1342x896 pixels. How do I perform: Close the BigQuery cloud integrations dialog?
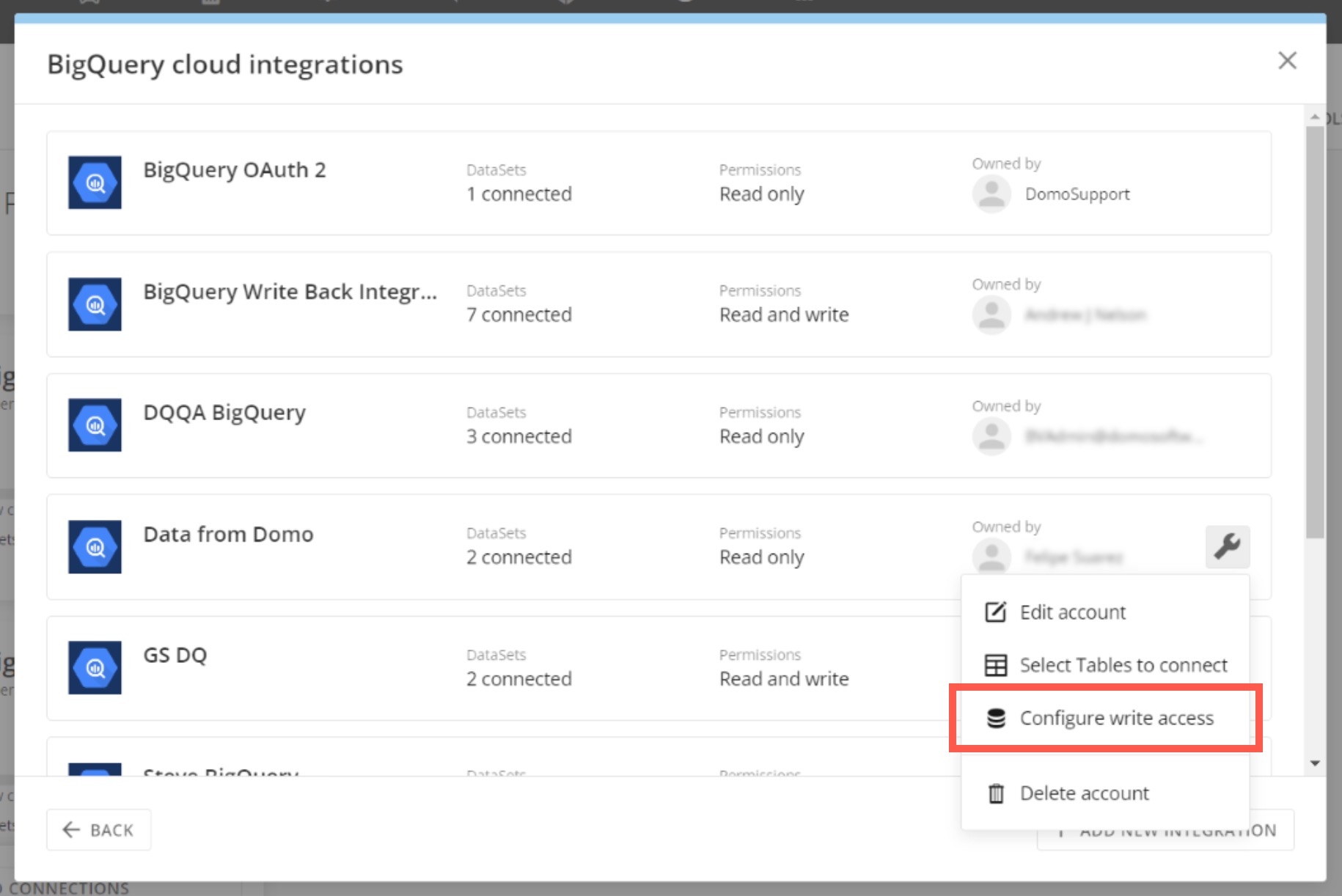(x=1287, y=61)
